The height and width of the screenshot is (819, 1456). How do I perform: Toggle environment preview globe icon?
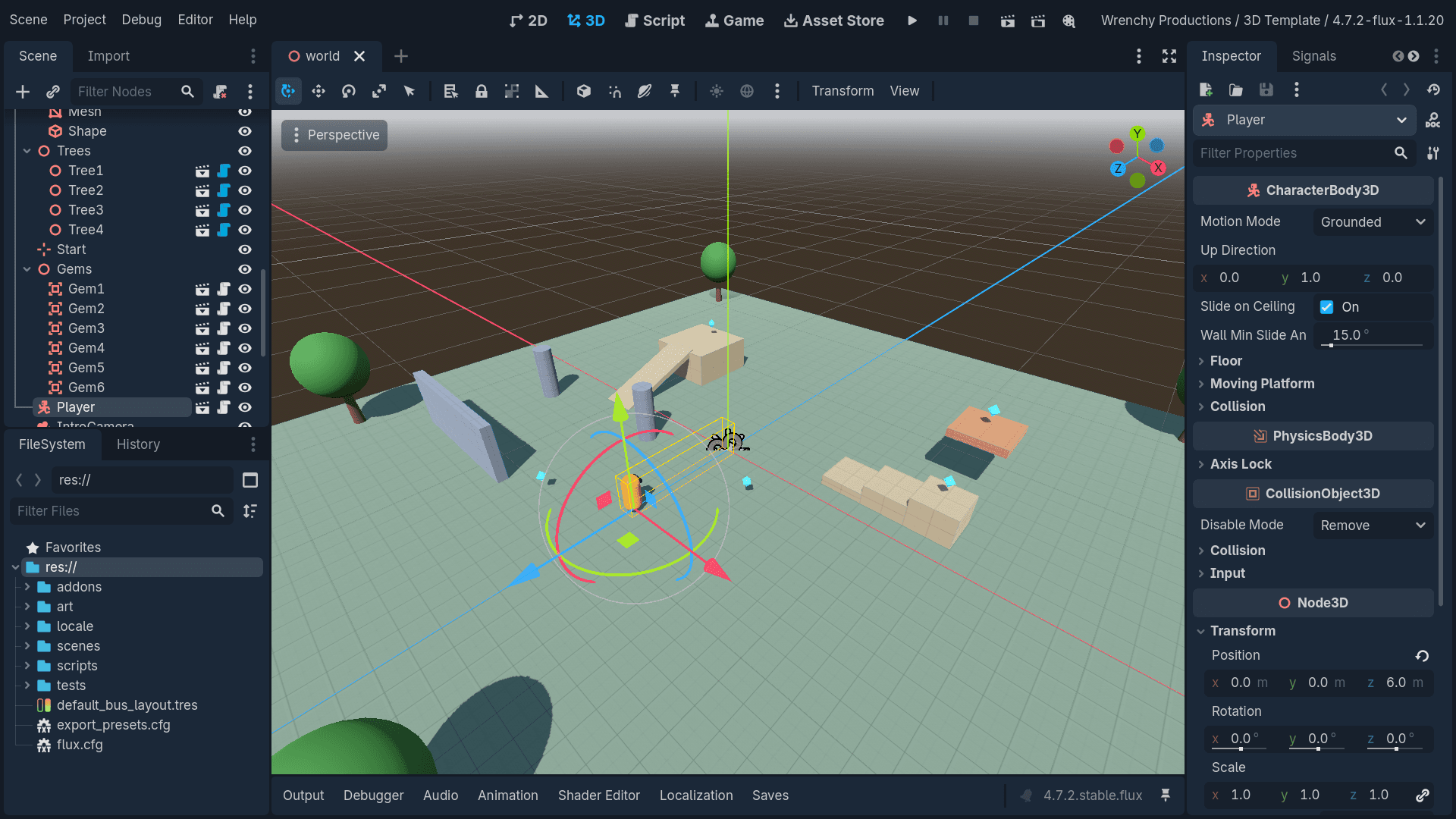pyautogui.click(x=747, y=91)
